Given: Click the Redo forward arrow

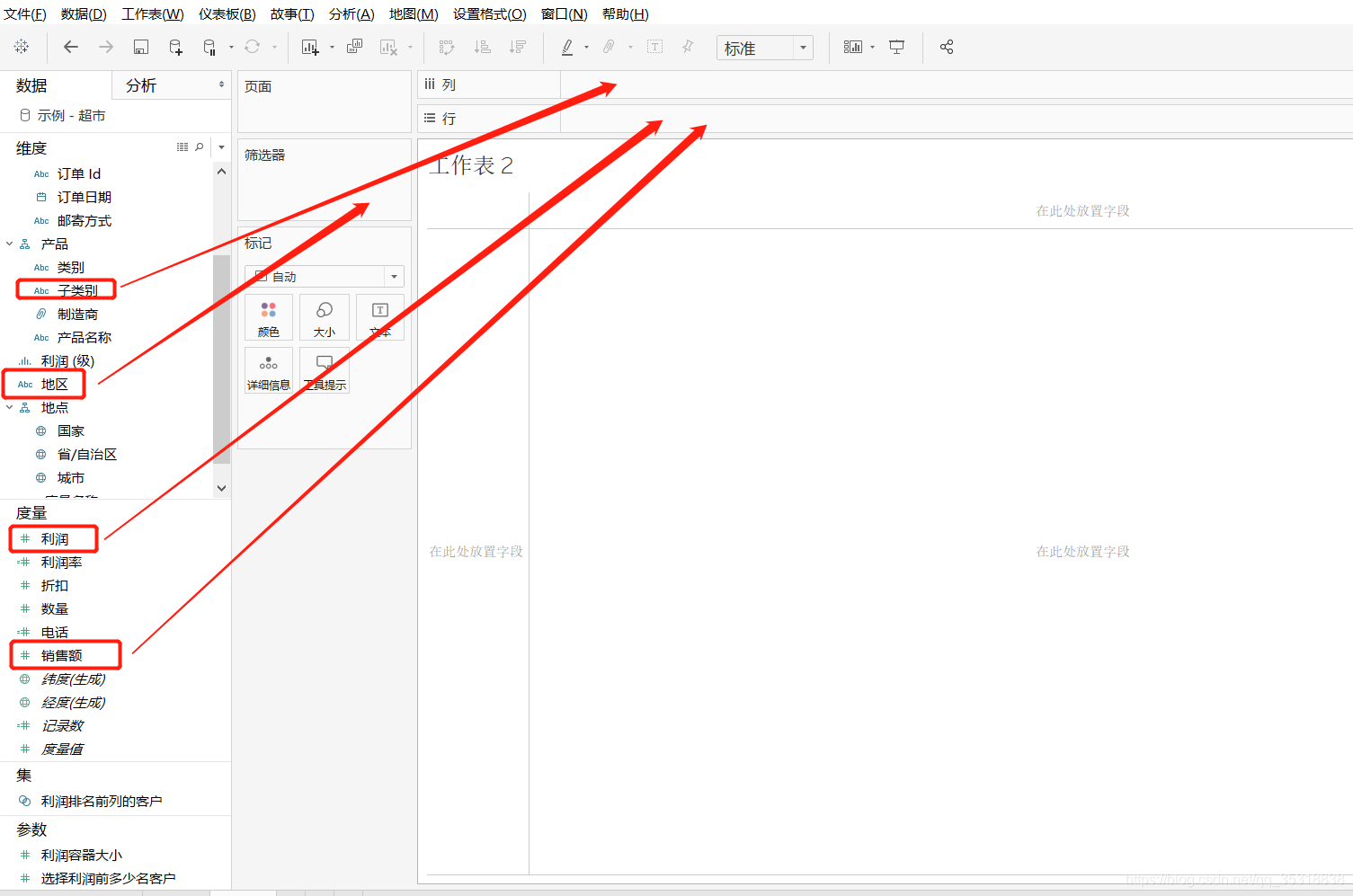Looking at the screenshot, I should (106, 47).
